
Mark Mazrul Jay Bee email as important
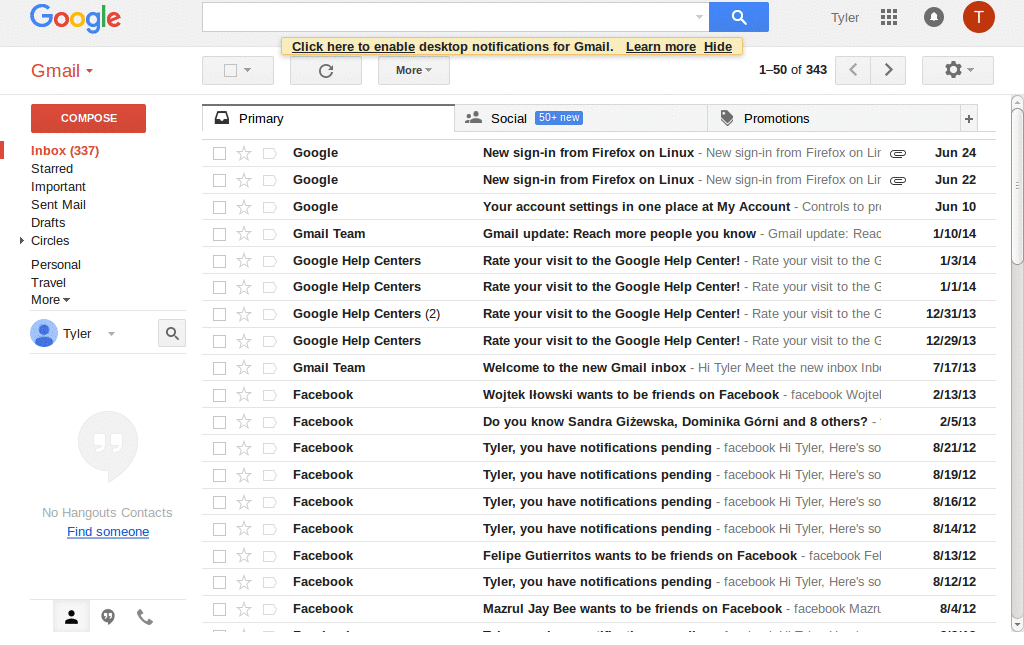click(269, 610)
